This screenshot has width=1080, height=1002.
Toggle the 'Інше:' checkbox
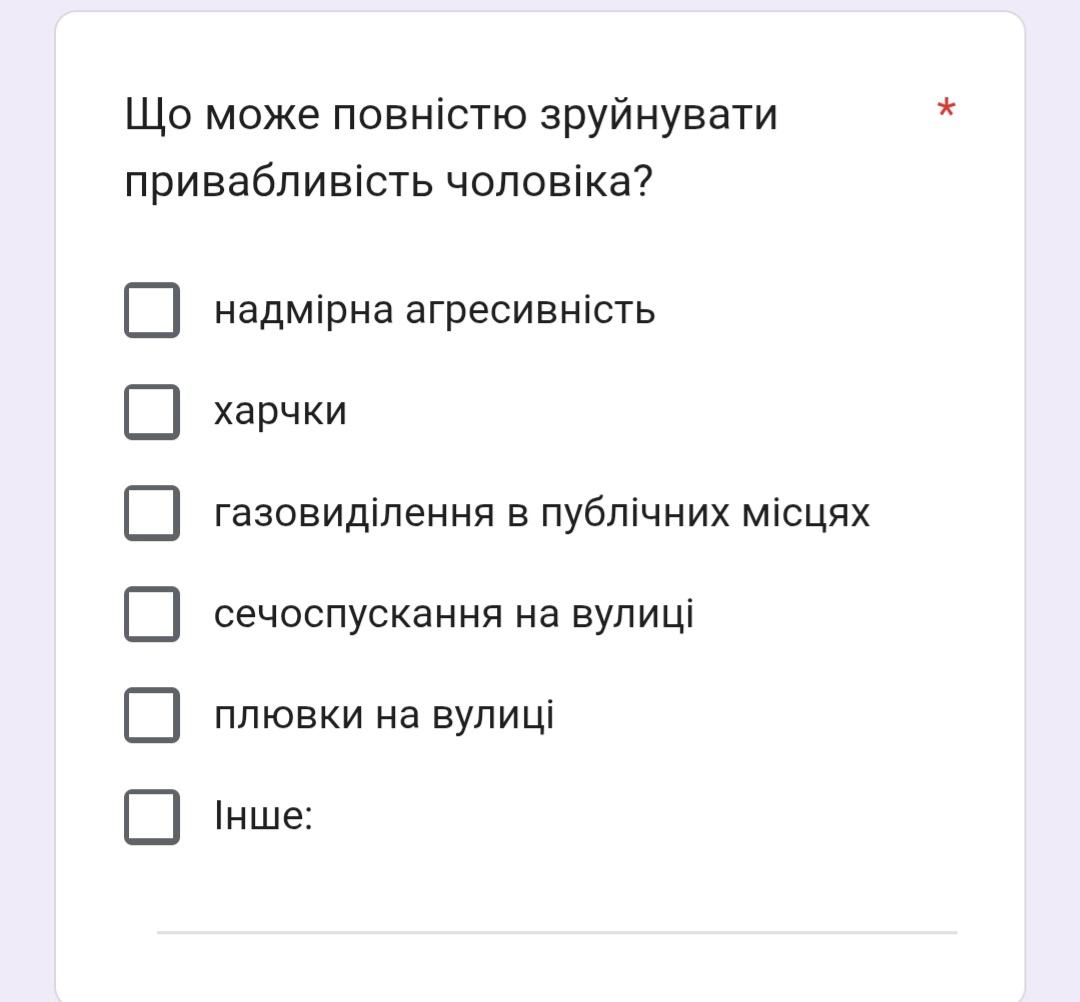pyautogui.click(x=152, y=817)
